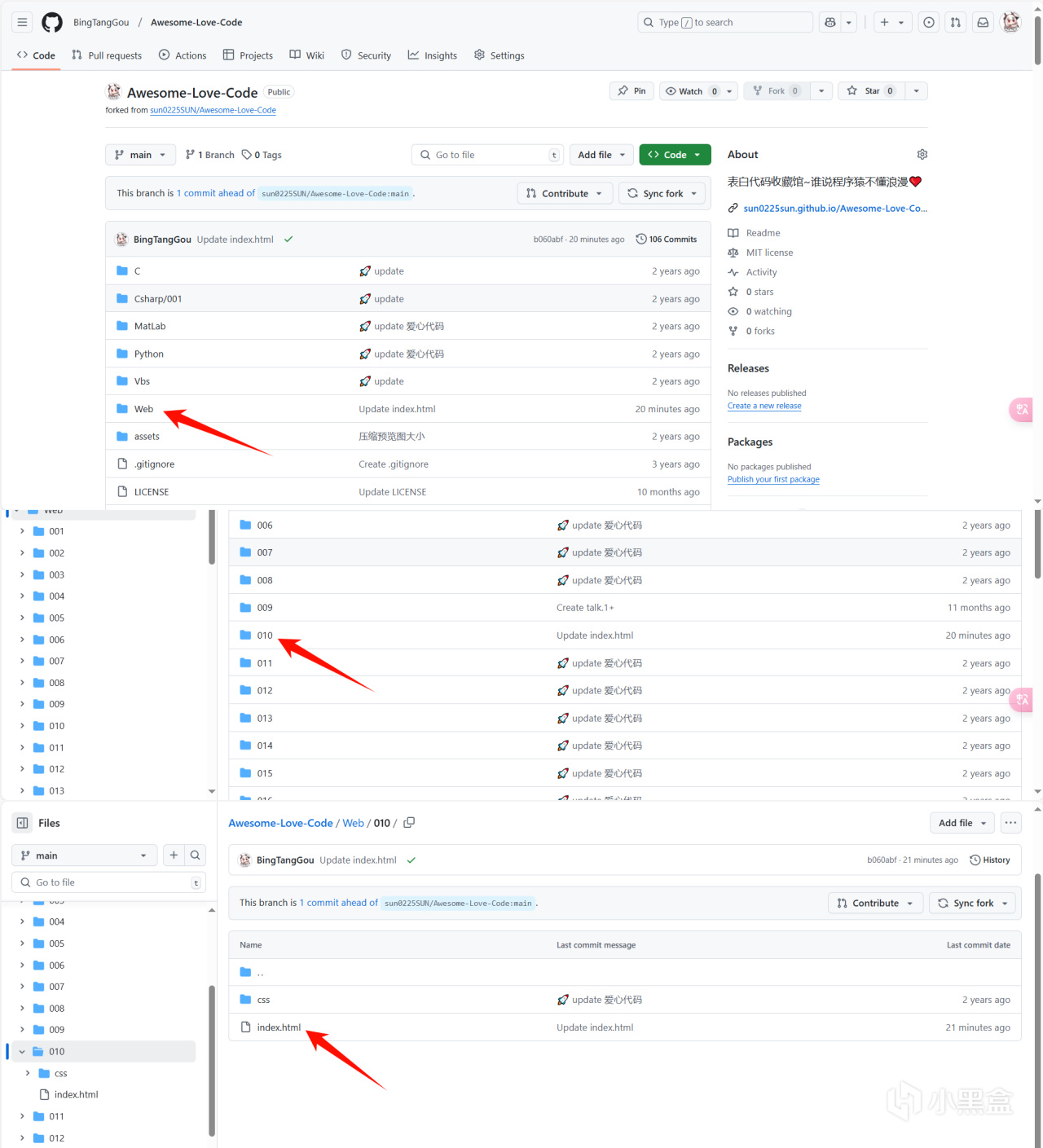This screenshot has height=1148, width=1043.
Task: Watch the repository
Action: 690,91
